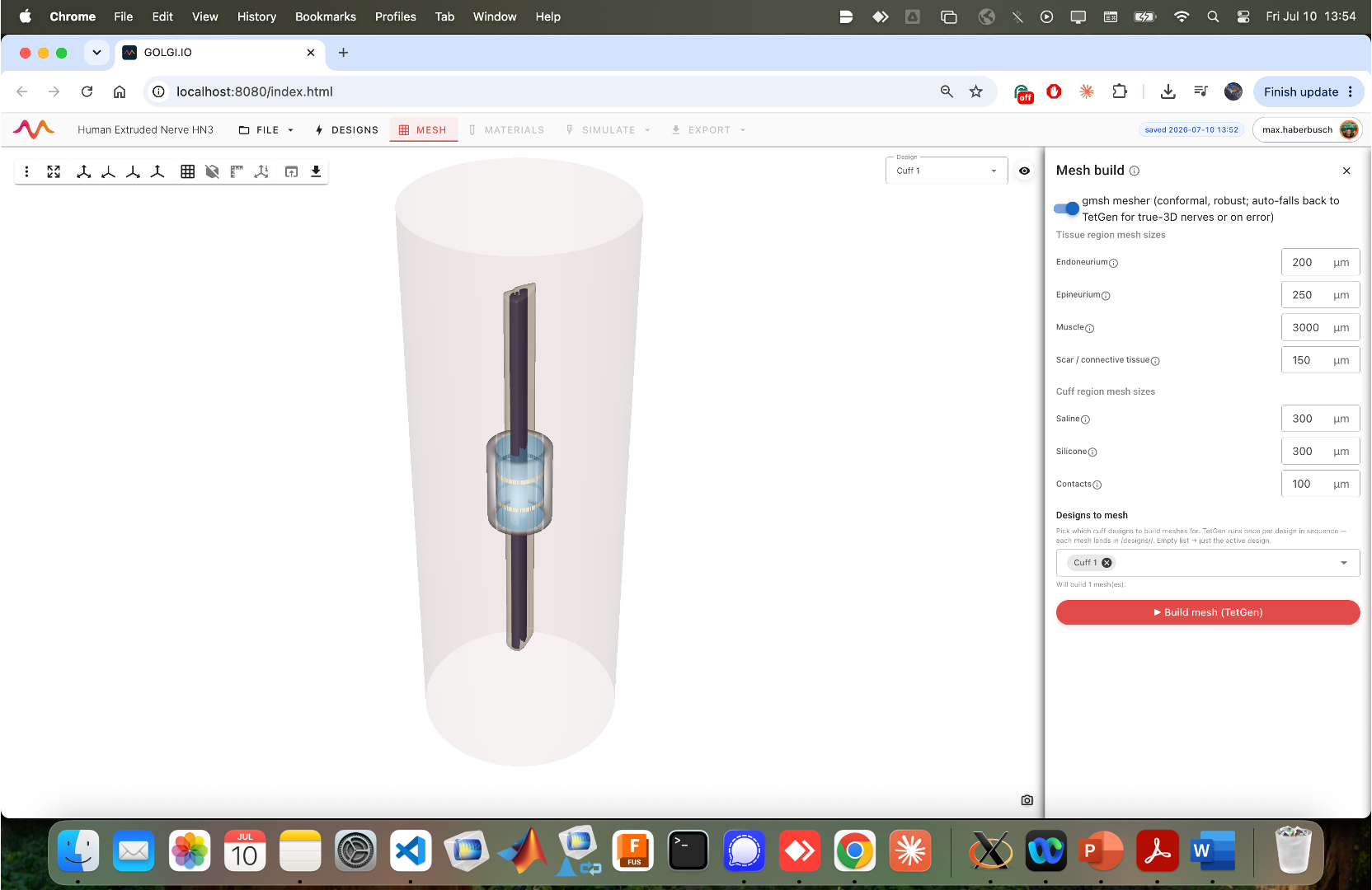This screenshot has height=890, width=1372.
Task: Open the Chrome extensions puzzle icon
Action: (1119, 91)
